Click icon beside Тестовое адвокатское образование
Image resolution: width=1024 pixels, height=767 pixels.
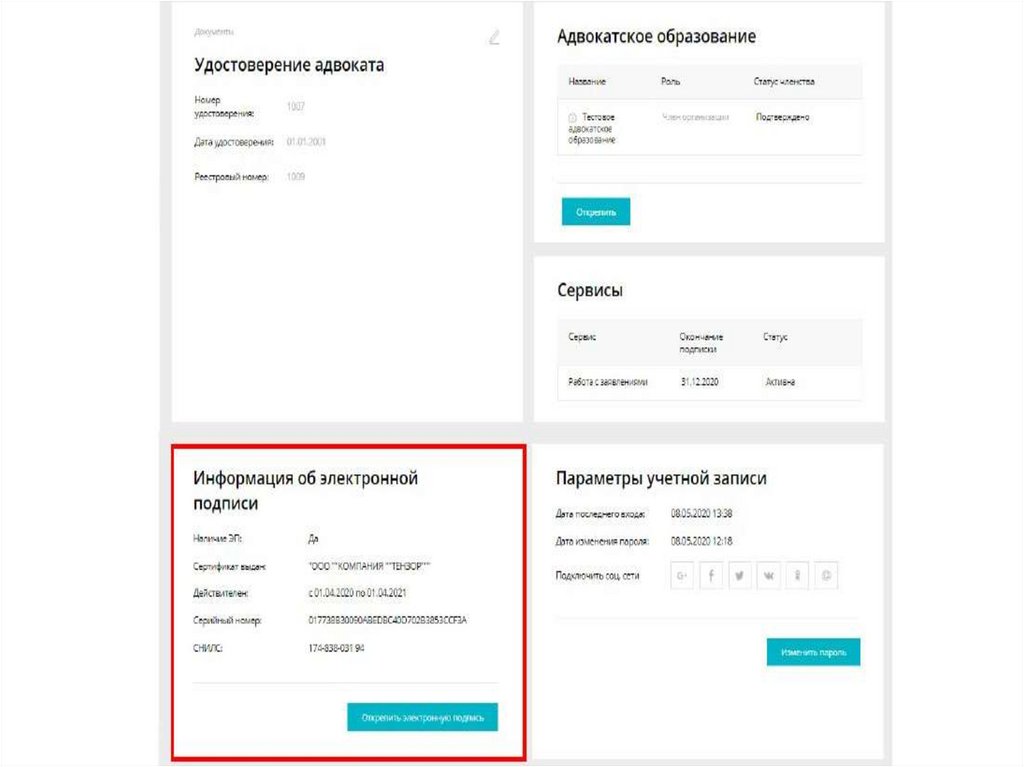point(572,118)
